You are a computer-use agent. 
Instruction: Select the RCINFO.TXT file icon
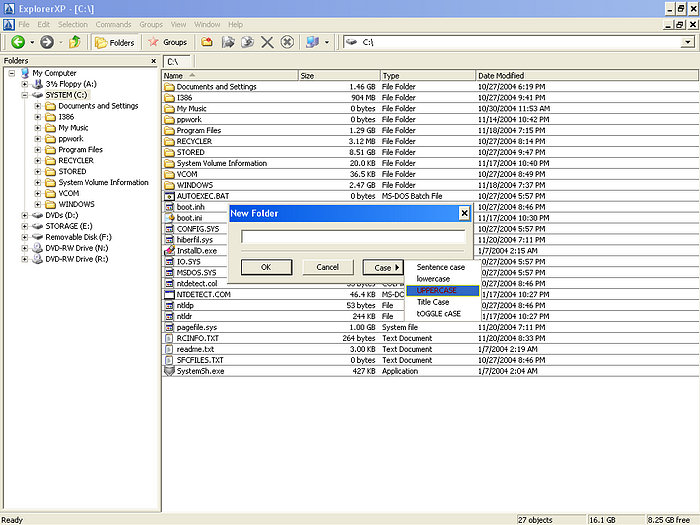pos(169,338)
